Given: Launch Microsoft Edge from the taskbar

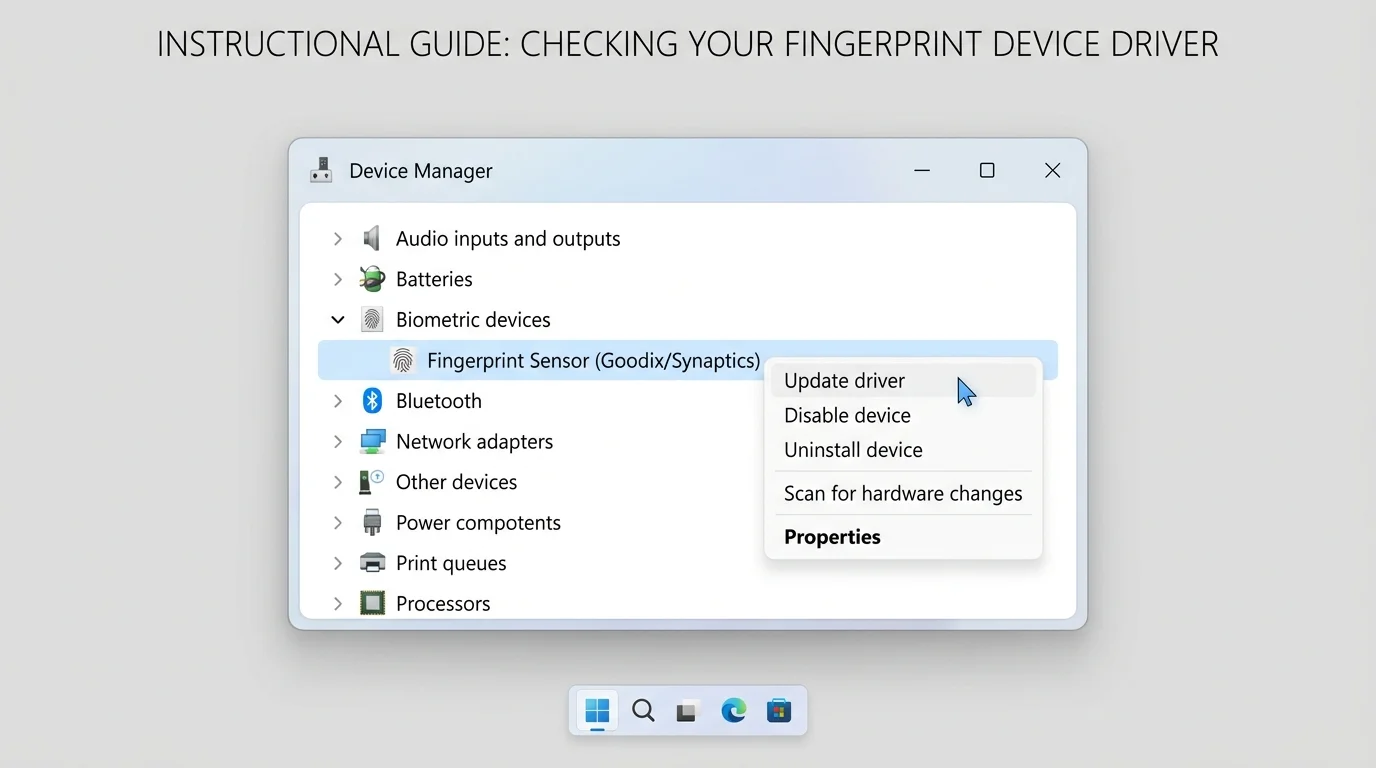Looking at the screenshot, I should coord(733,711).
